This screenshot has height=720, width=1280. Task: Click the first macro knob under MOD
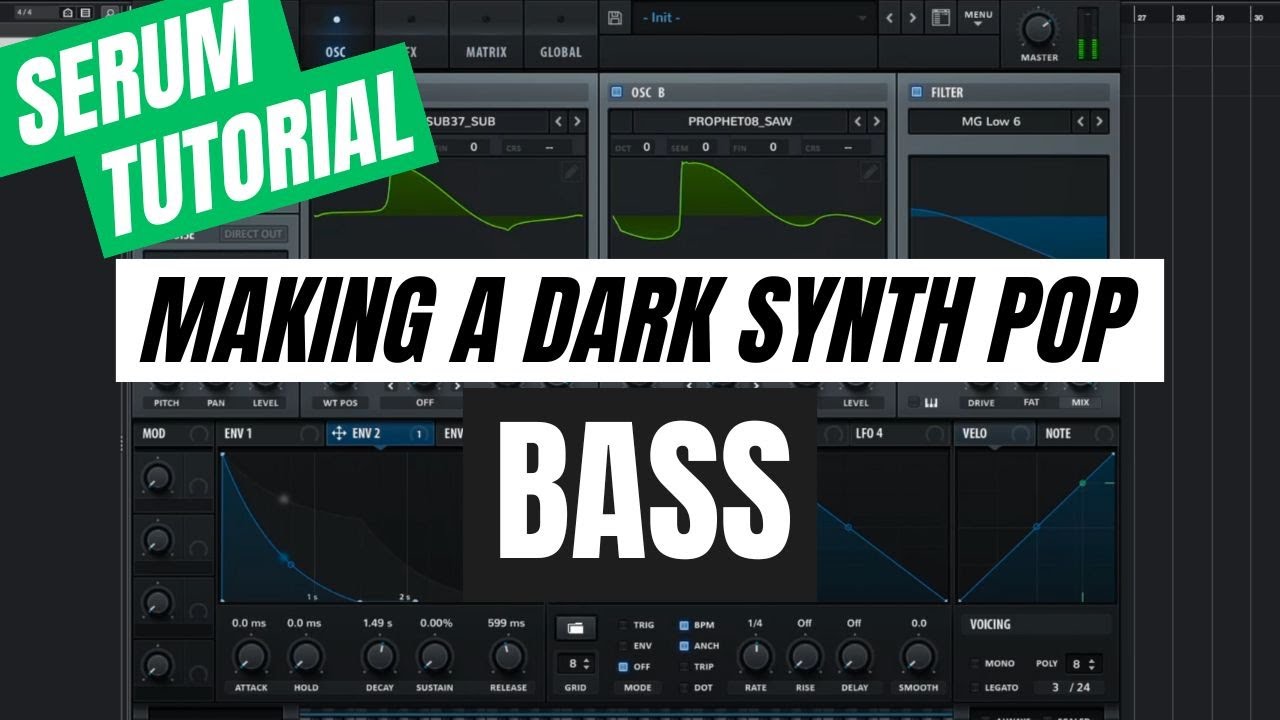(157, 478)
